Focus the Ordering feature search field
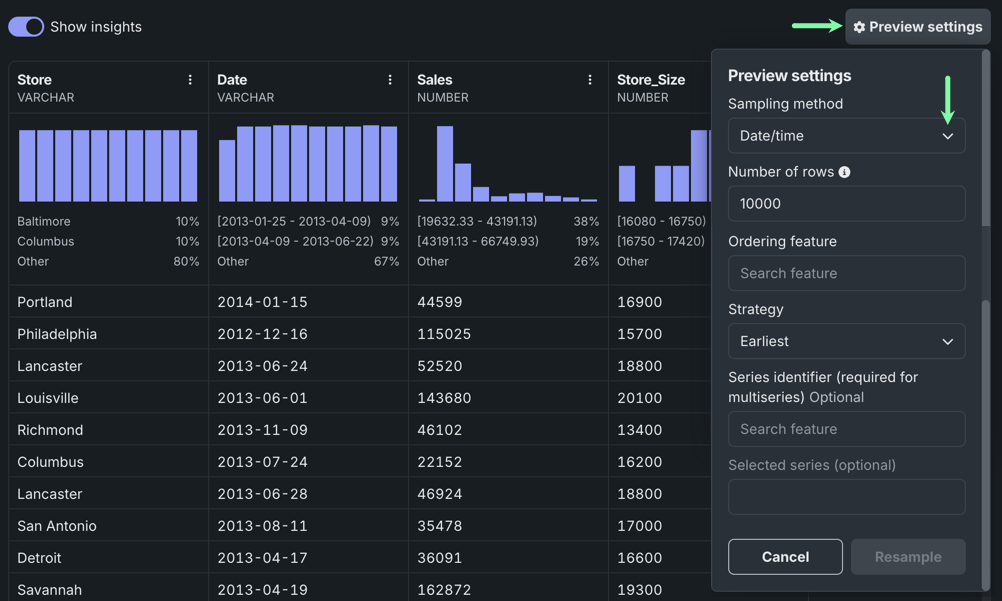 coord(846,273)
